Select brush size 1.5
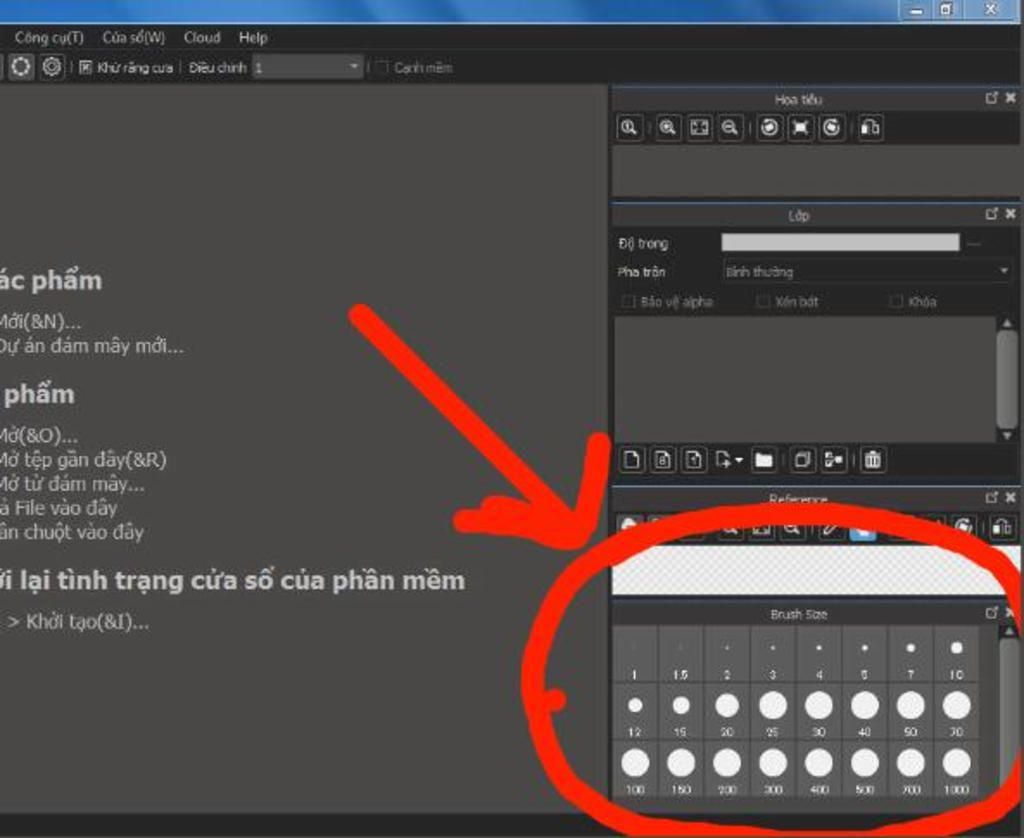The height and width of the screenshot is (838, 1024). click(x=680, y=655)
